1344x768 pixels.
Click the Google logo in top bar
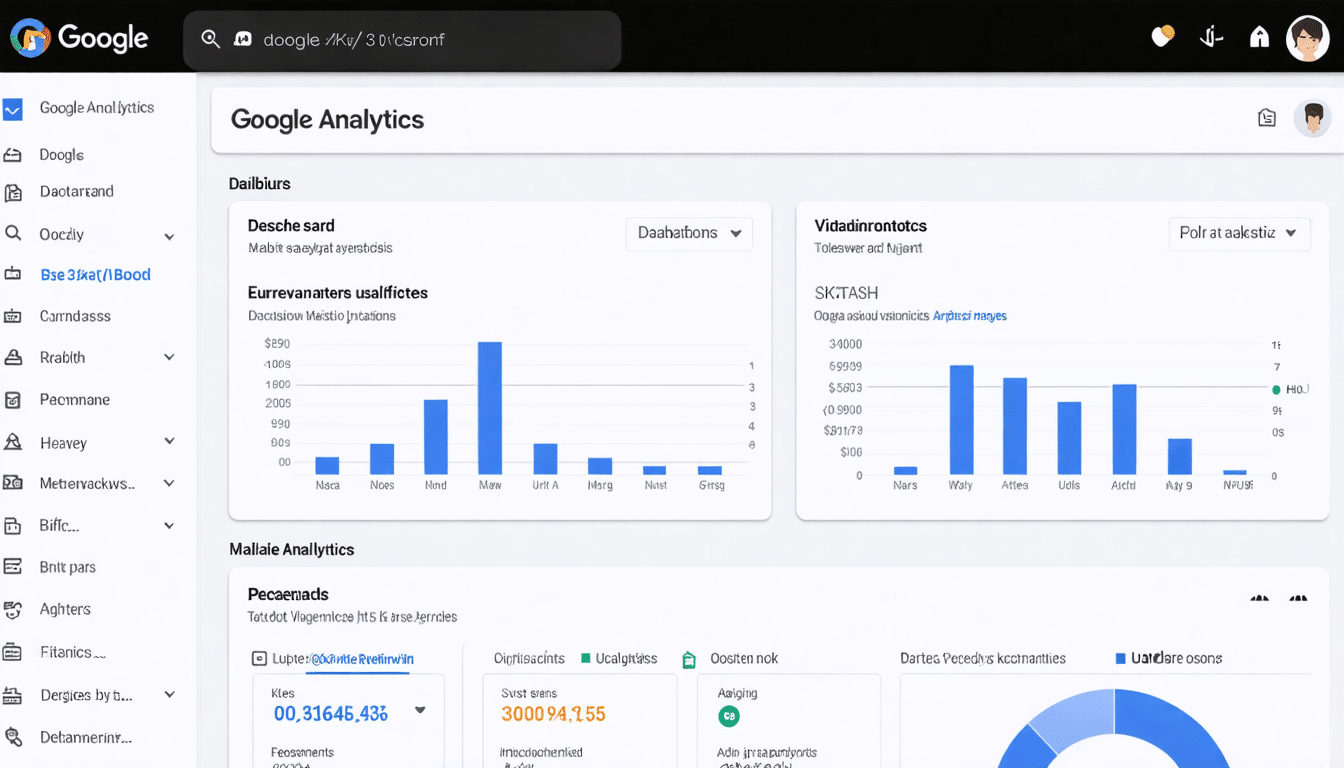[x=79, y=38]
